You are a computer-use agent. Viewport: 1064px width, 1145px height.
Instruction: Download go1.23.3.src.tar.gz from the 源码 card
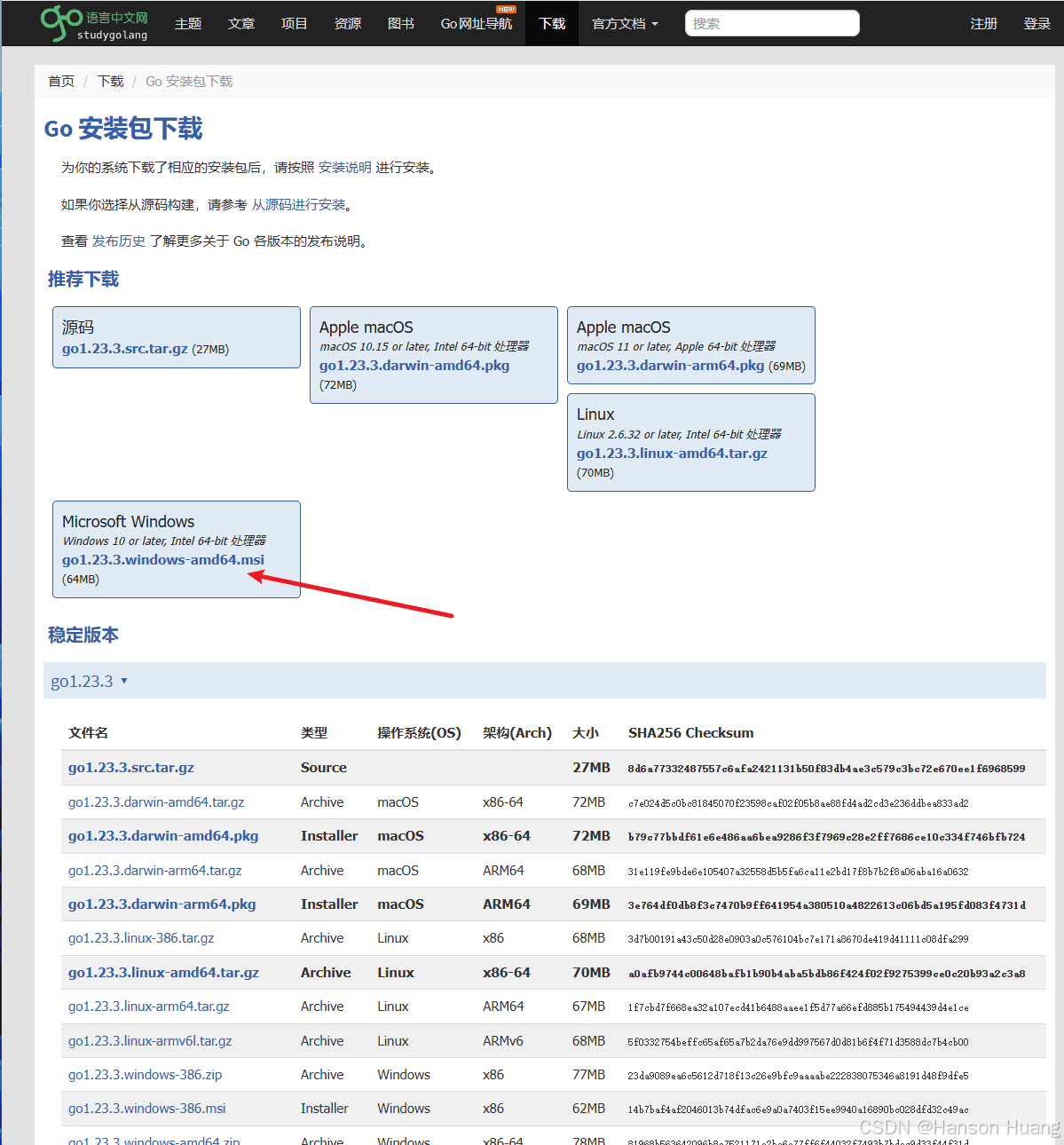[125, 349]
